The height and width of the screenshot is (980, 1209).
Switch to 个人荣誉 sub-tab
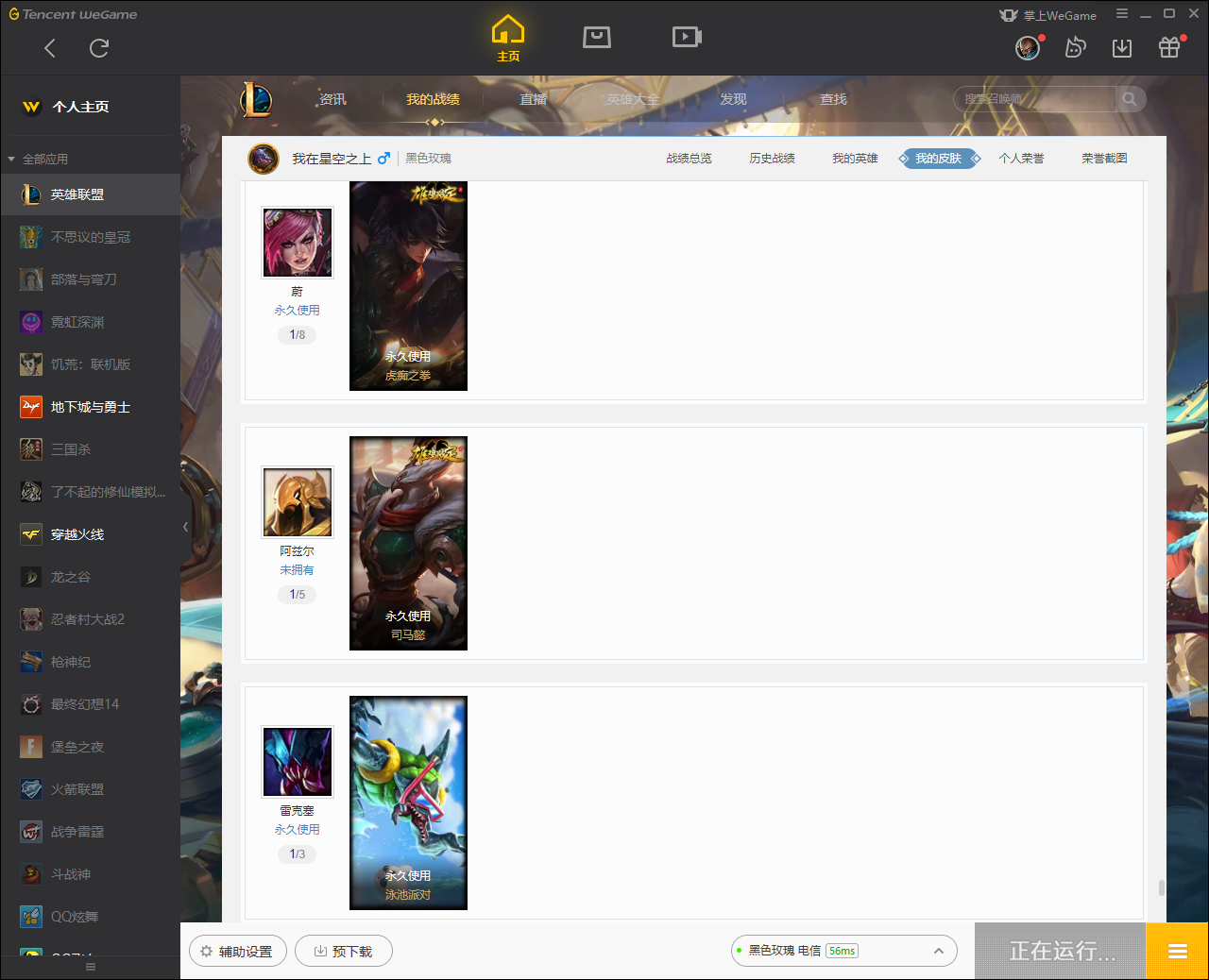coord(1021,159)
